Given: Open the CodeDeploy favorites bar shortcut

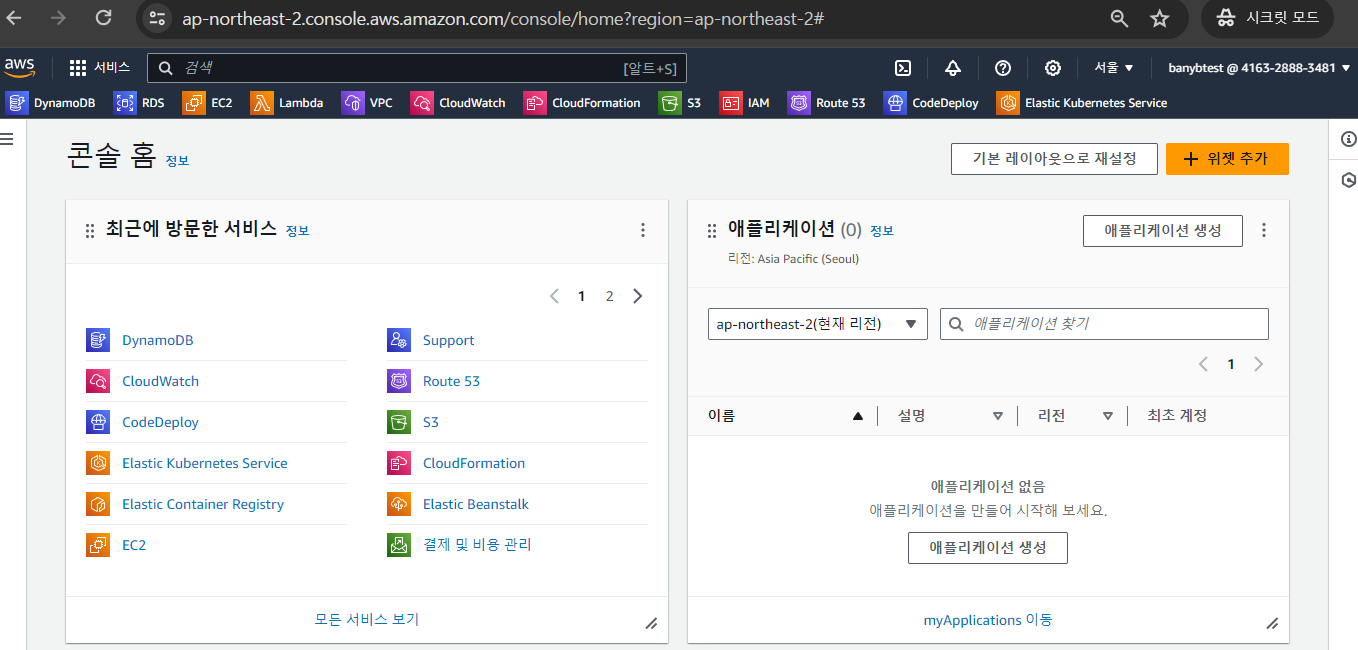Looking at the screenshot, I should tap(932, 103).
